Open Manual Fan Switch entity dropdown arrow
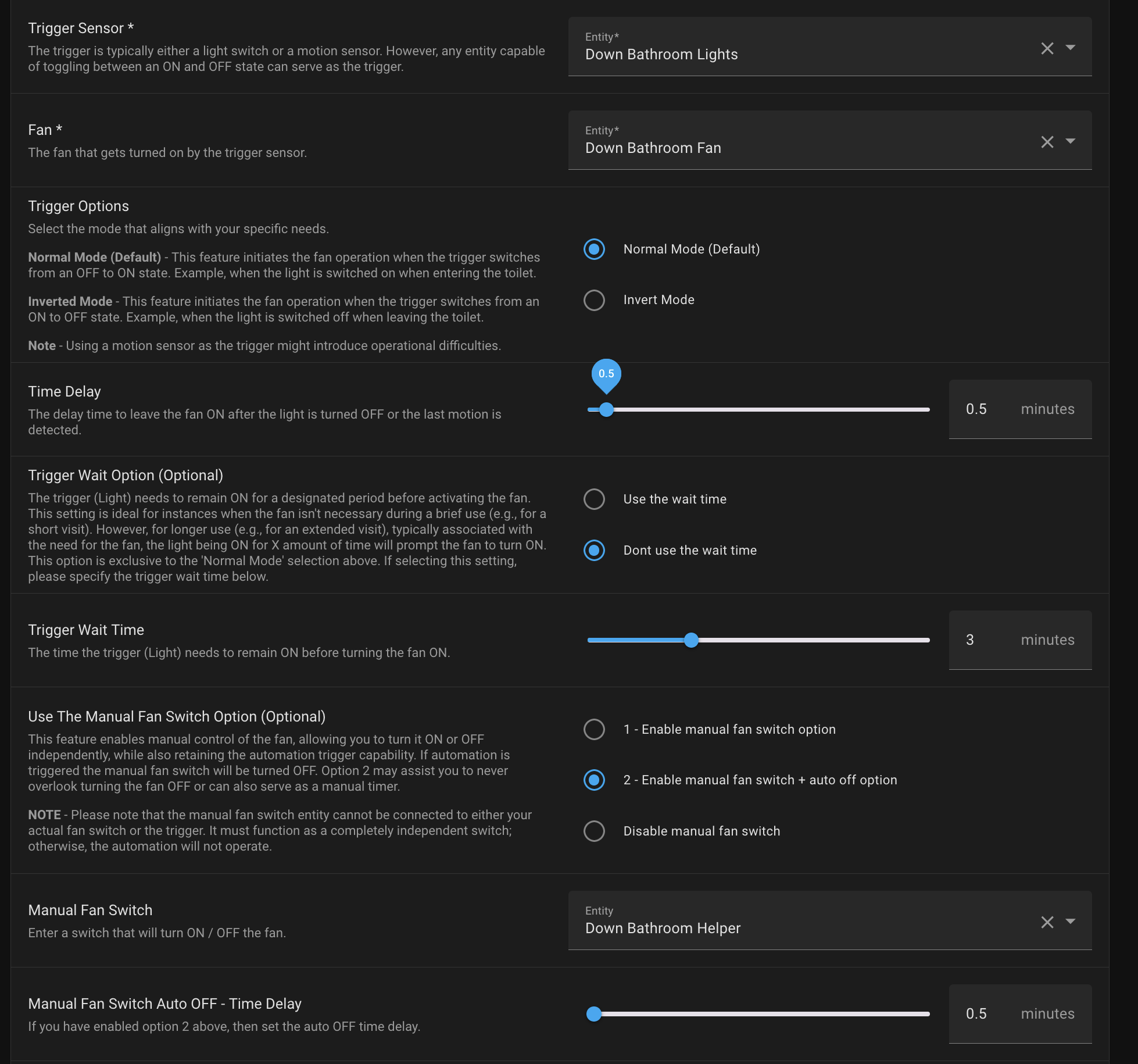Screen dimensions: 1138x1064 coord(1070,922)
